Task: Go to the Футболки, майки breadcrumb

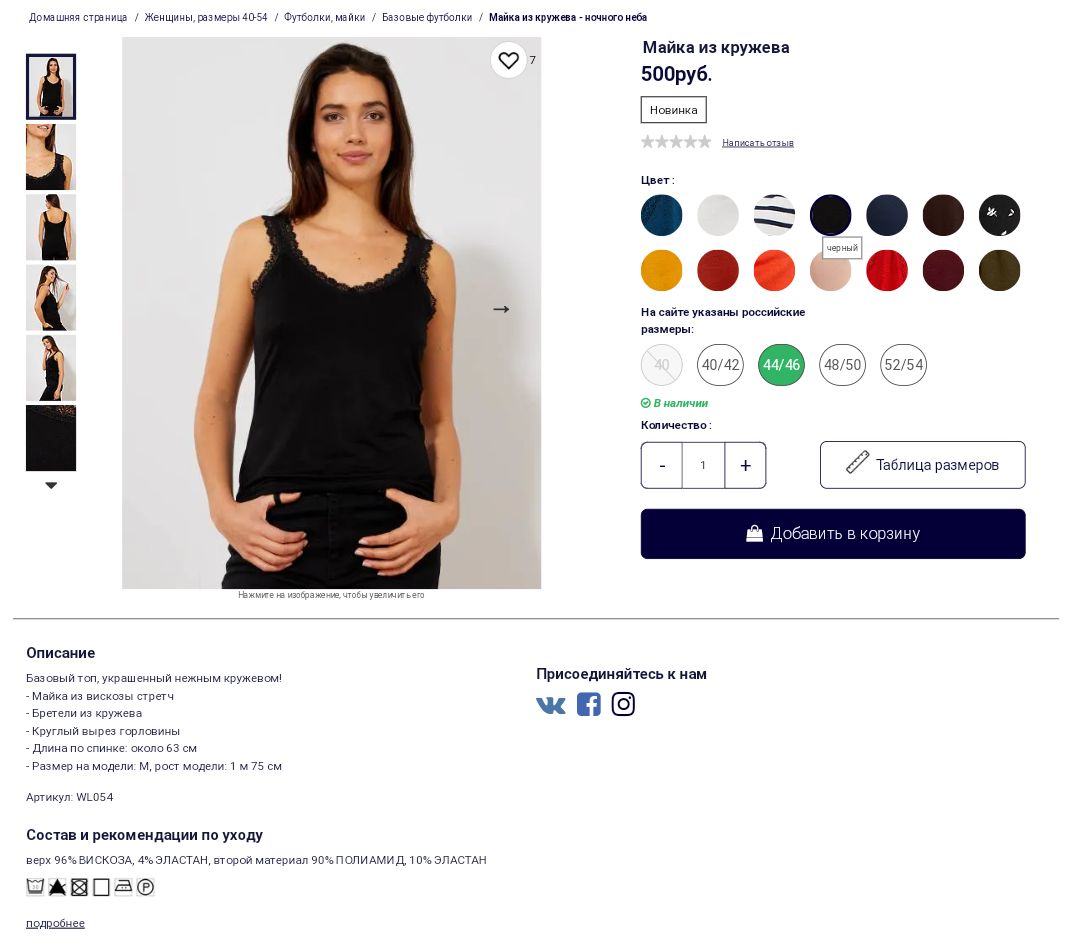Action: point(324,17)
